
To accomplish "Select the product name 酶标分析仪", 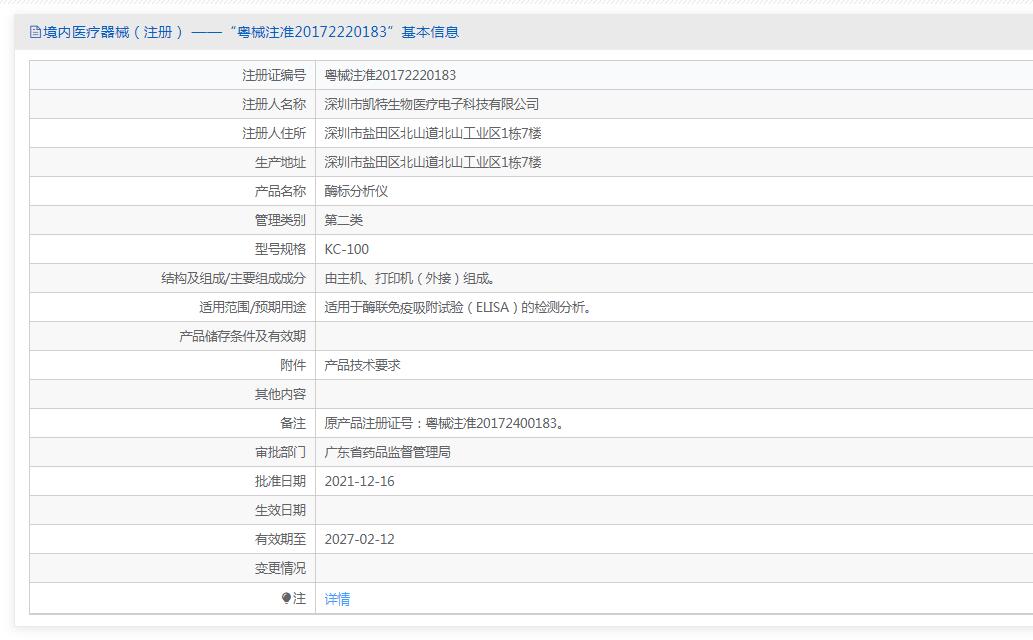I will coord(356,191).
